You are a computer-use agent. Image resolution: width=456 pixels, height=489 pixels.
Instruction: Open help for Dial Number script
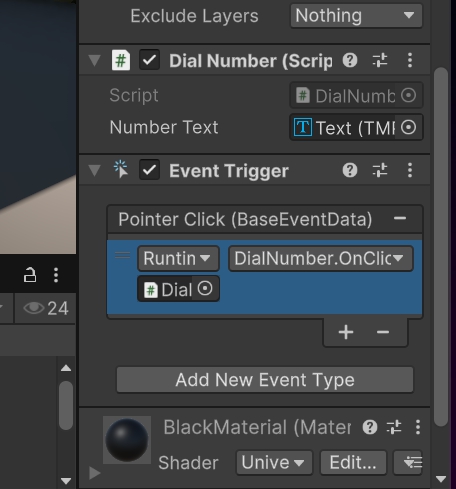pyautogui.click(x=350, y=60)
